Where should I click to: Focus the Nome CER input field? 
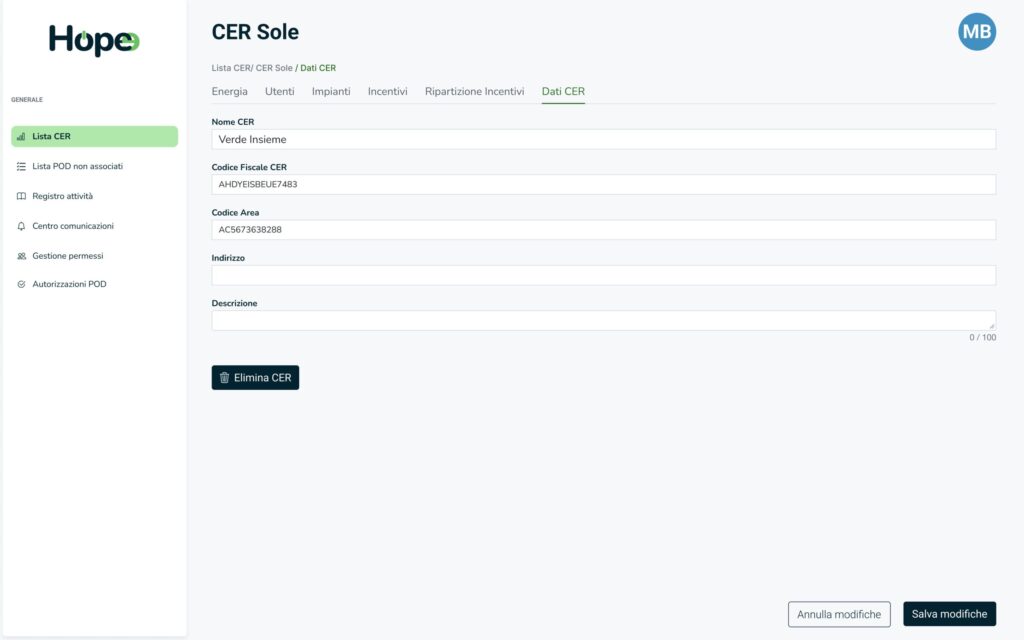click(x=603, y=139)
